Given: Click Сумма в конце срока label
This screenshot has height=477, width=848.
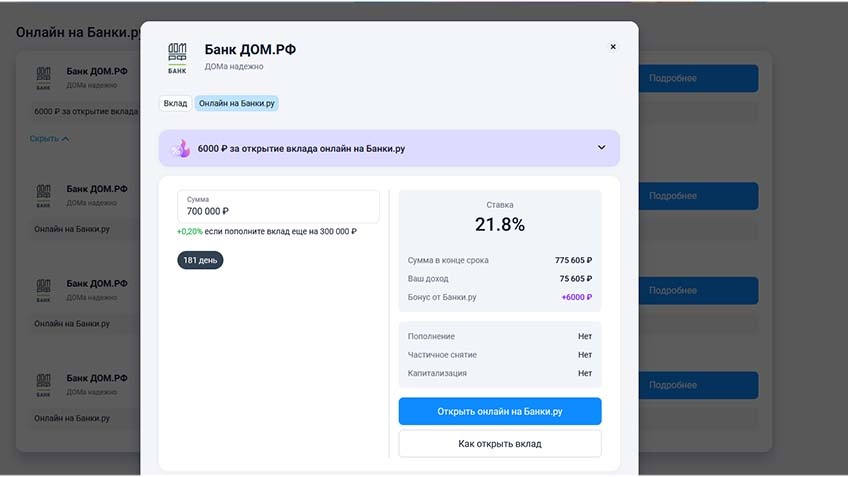Looking at the screenshot, I should point(448,260).
